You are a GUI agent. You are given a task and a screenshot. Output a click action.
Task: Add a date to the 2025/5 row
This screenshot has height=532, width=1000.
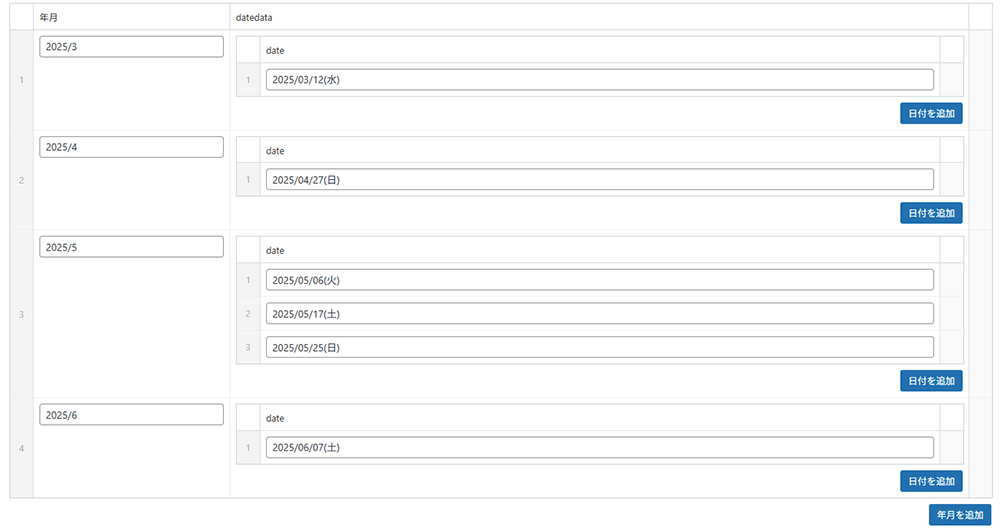(x=931, y=381)
